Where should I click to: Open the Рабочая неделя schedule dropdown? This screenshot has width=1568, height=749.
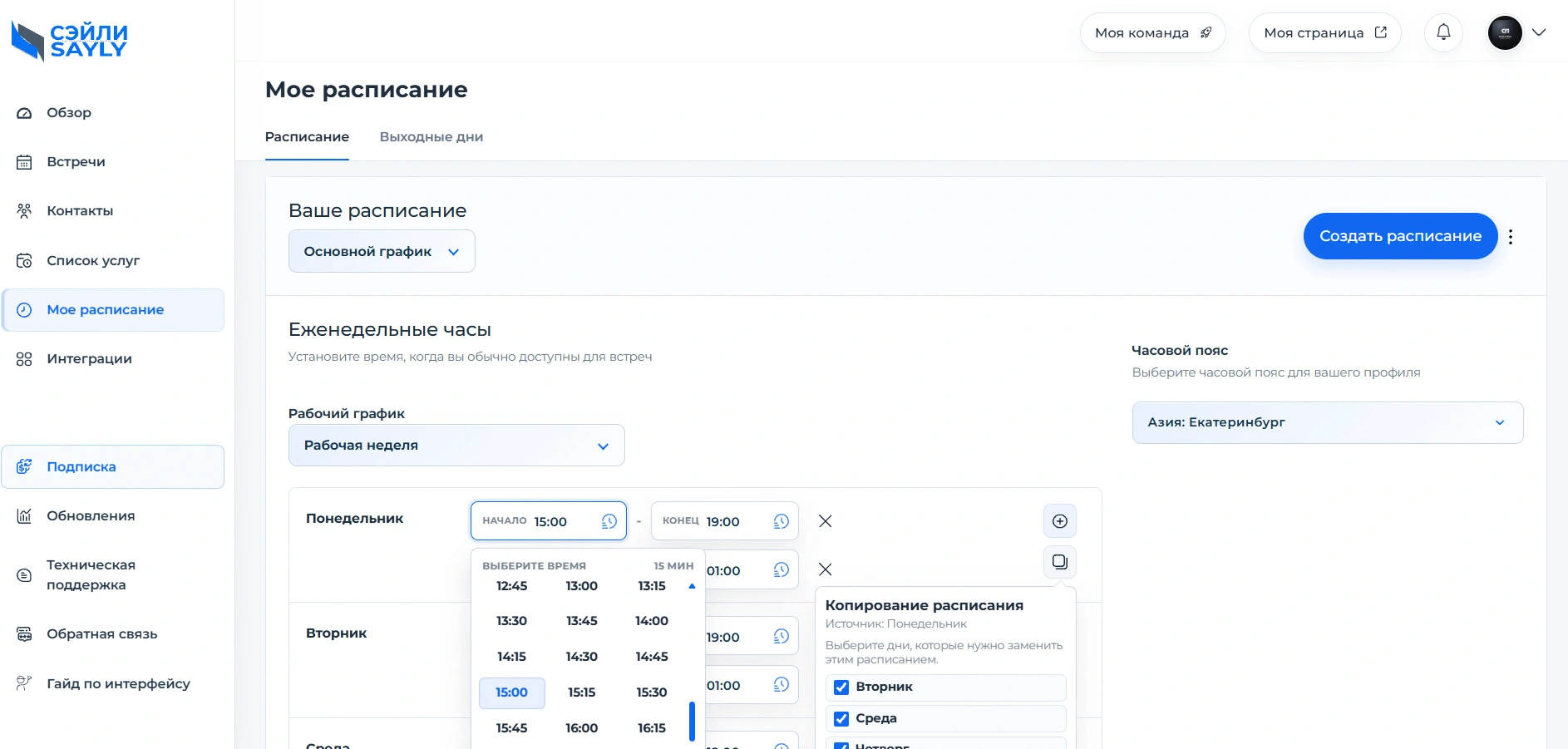pos(456,446)
